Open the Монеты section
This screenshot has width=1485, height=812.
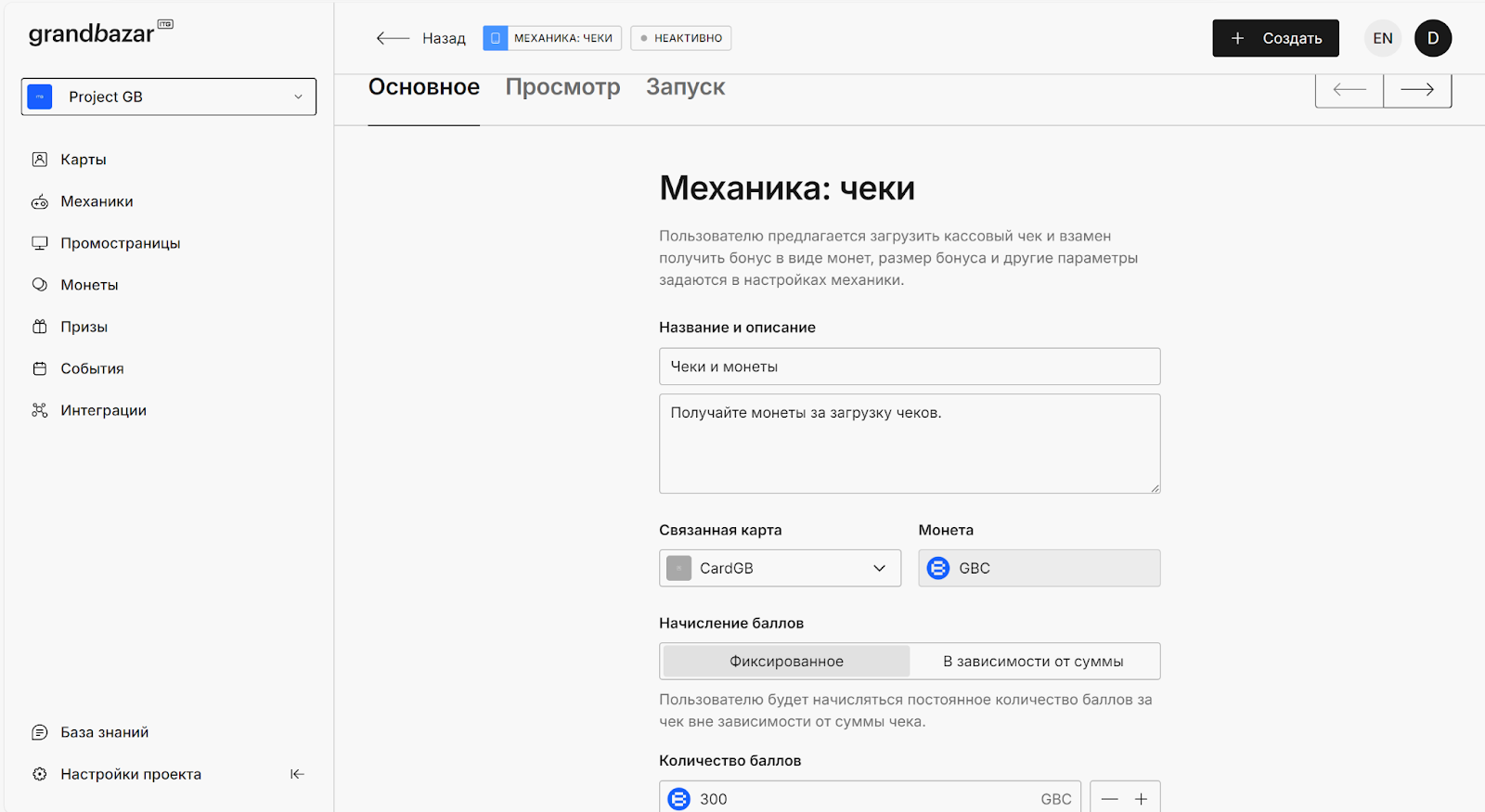[x=75, y=285]
